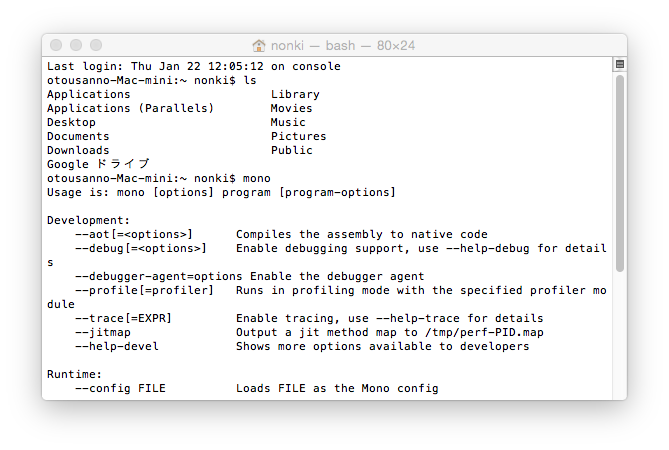This screenshot has width=669, height=450.
Task: Click the split pane icon above scrollbar
Action: (620, 64)
